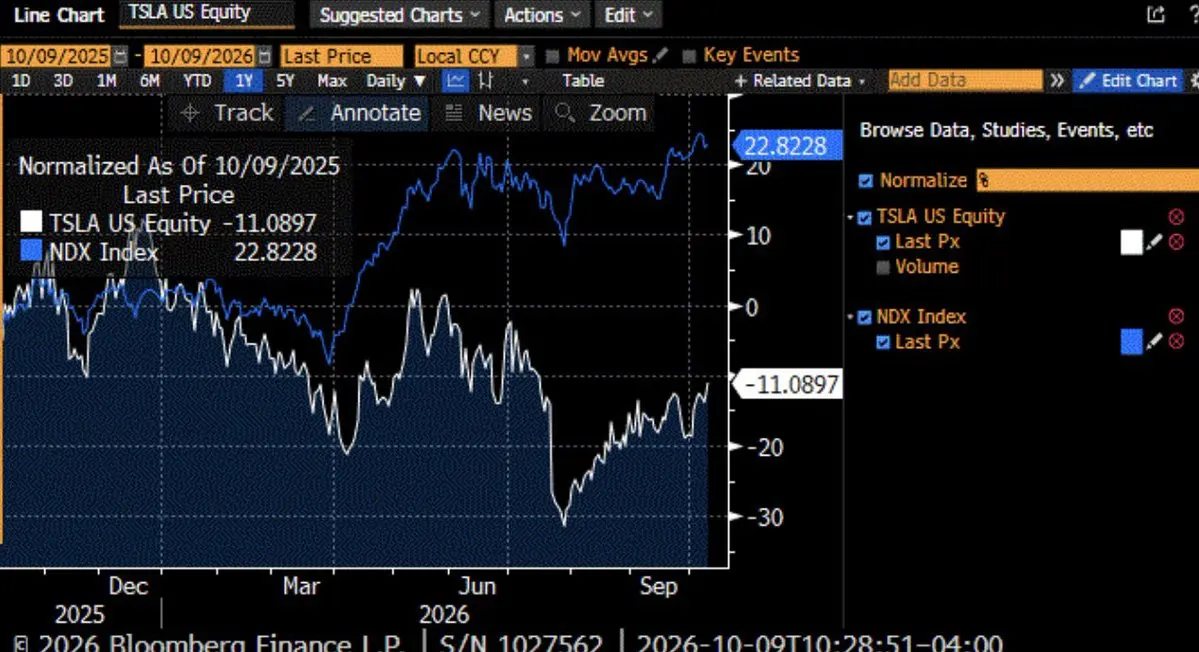Delete NDX Last Px series via red X
This screenshot has width=1199, height=652.
click(1176, 341)
